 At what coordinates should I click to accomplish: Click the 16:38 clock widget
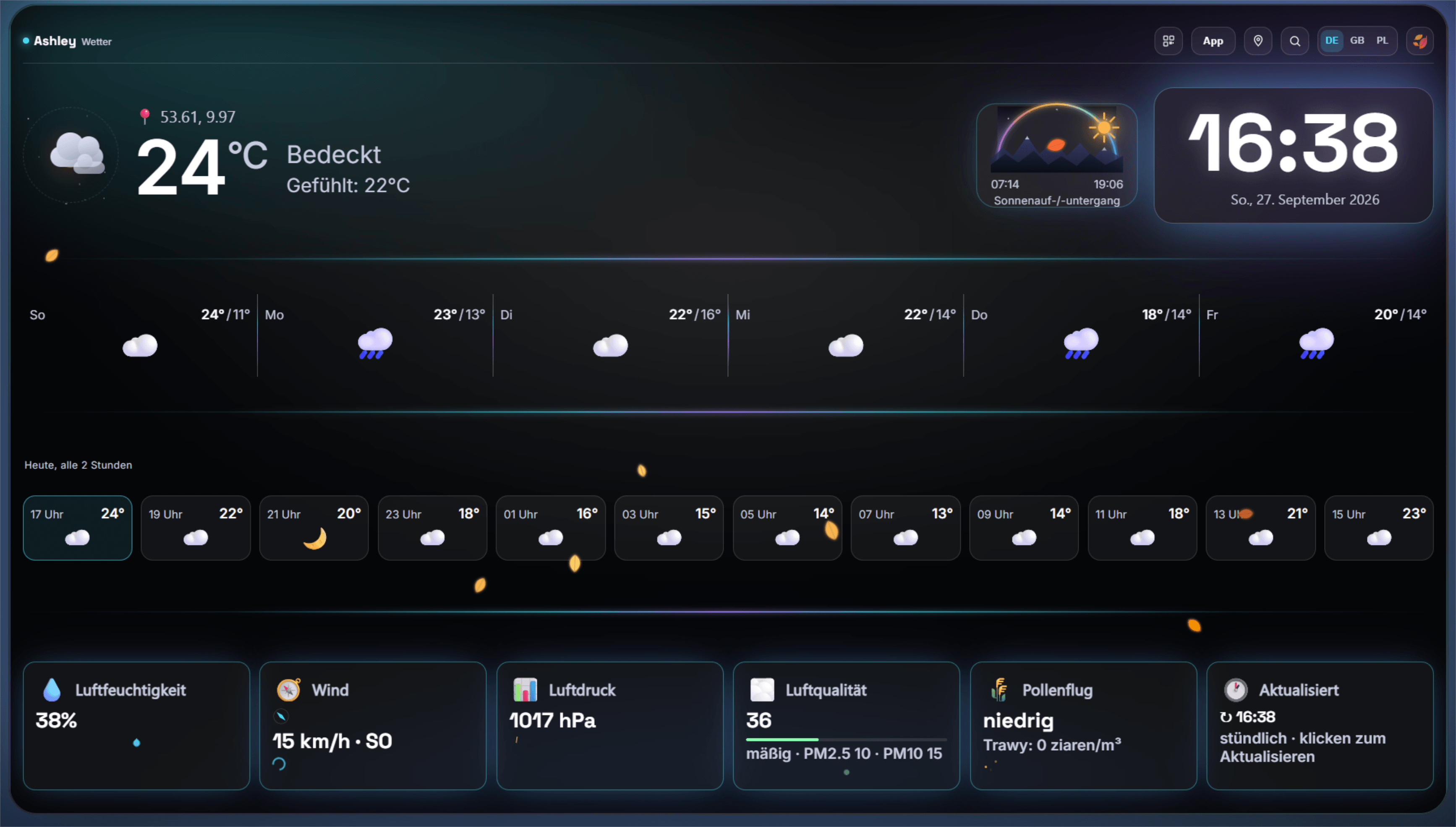(1293, 155)
